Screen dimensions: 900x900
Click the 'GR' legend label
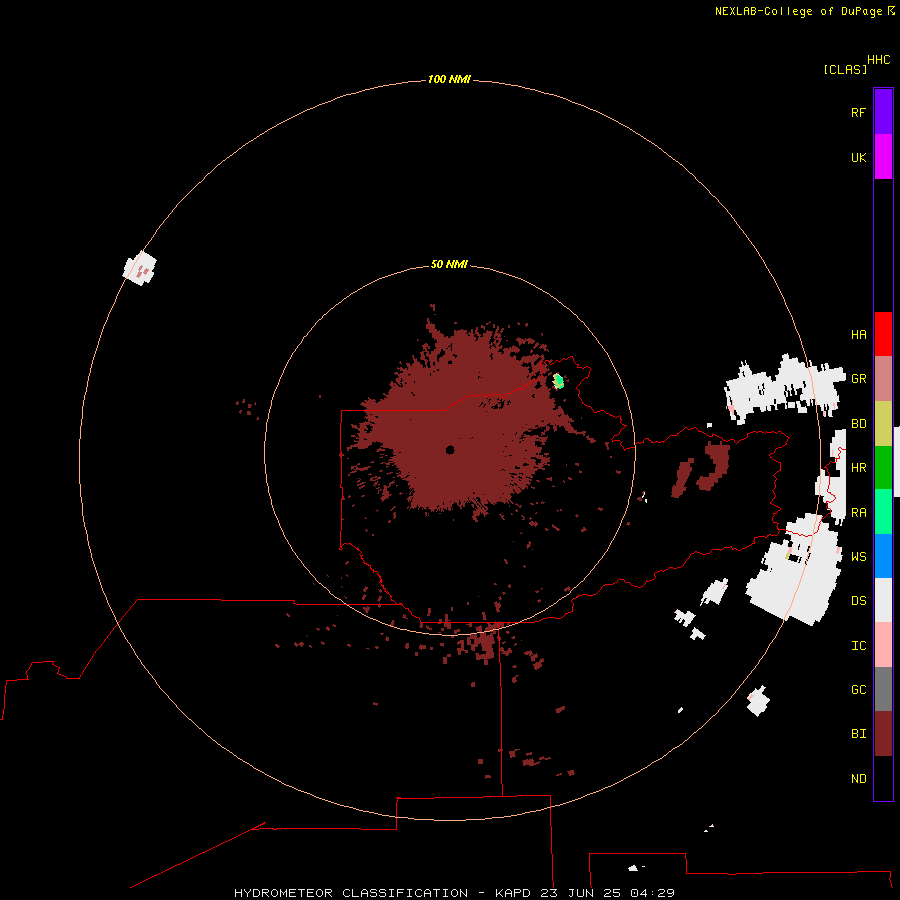pos(858,379)
